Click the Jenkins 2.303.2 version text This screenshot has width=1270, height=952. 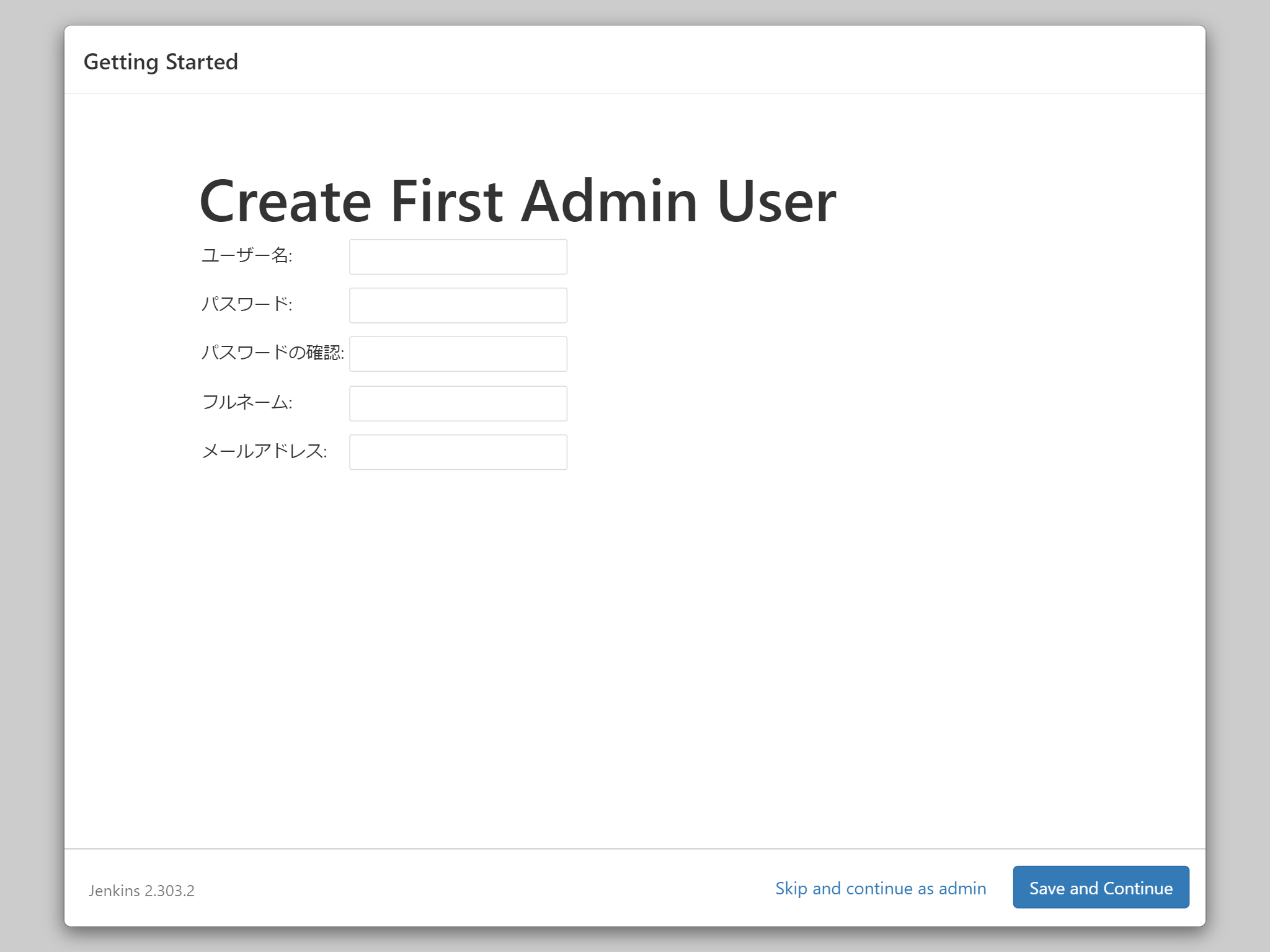pos(141,891)
